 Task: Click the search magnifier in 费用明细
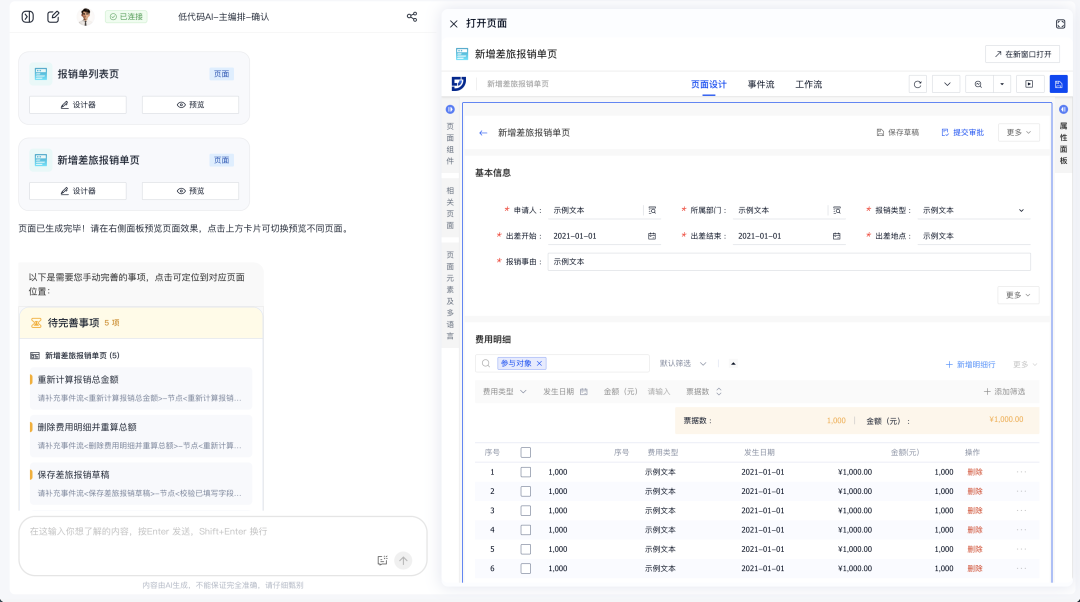click(486, 363)
